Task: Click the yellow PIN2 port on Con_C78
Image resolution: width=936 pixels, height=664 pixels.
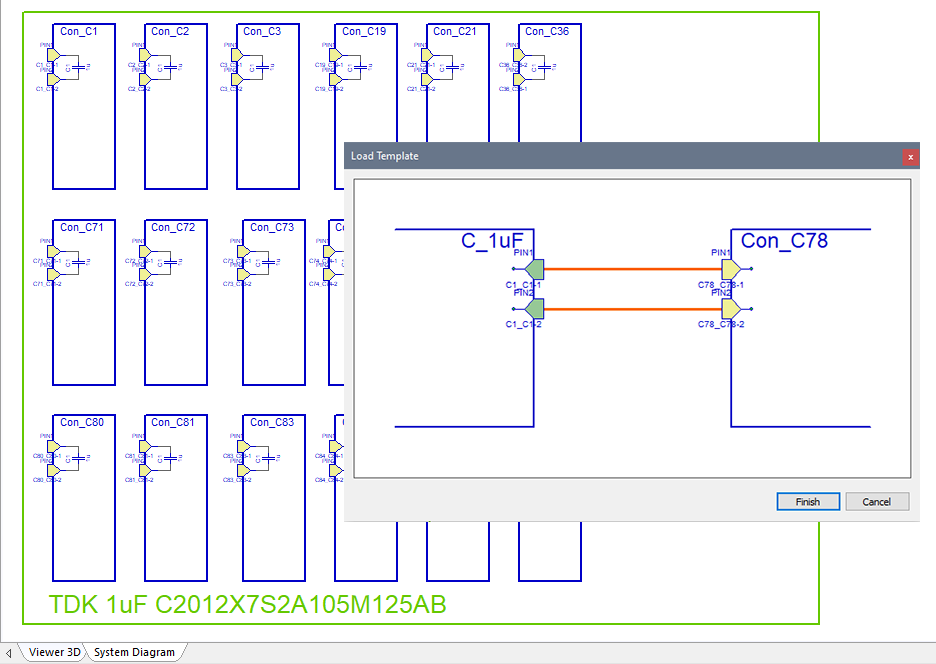Action: click(730, 309)
